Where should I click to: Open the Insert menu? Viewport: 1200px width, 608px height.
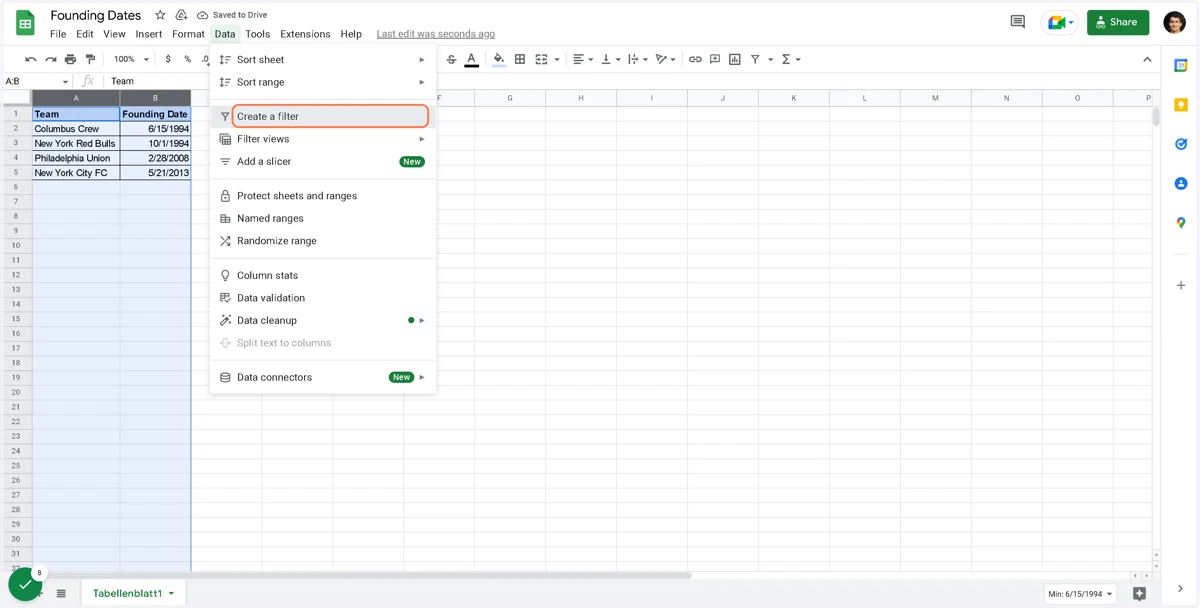click(x=149, y=34)
